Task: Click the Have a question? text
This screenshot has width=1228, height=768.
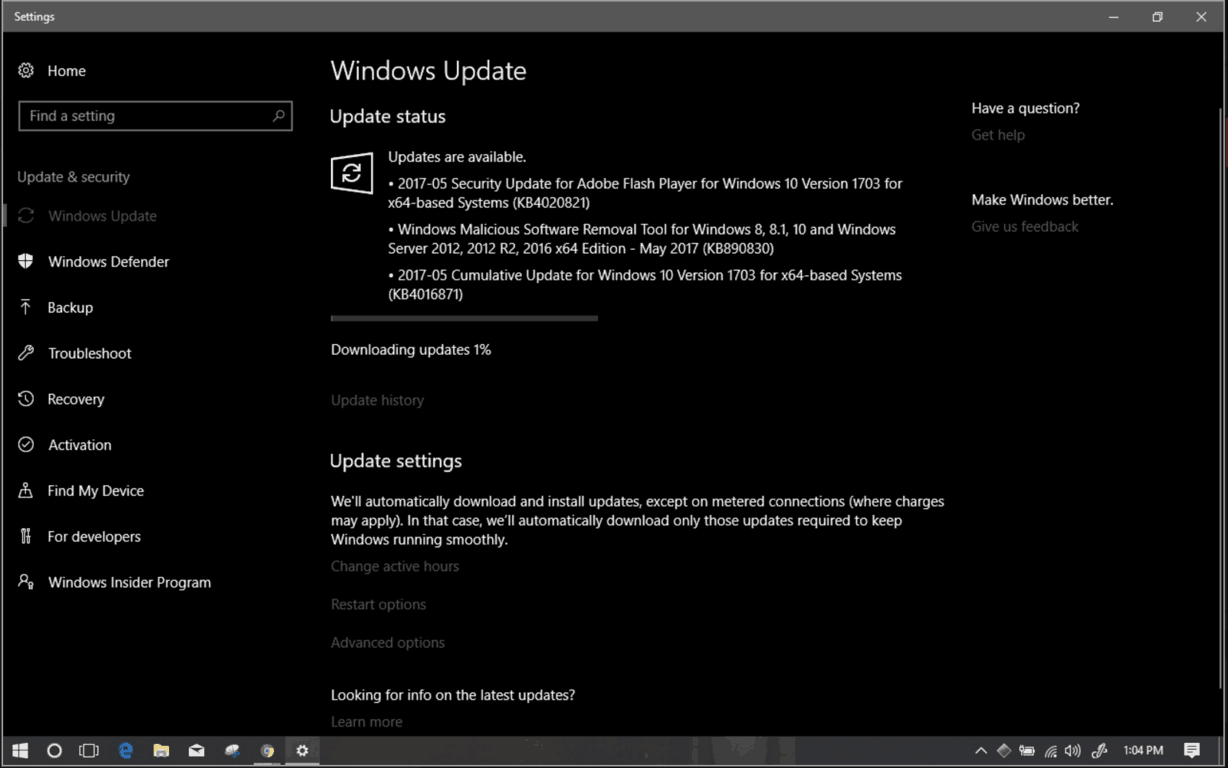Action: coord(1025,108)
